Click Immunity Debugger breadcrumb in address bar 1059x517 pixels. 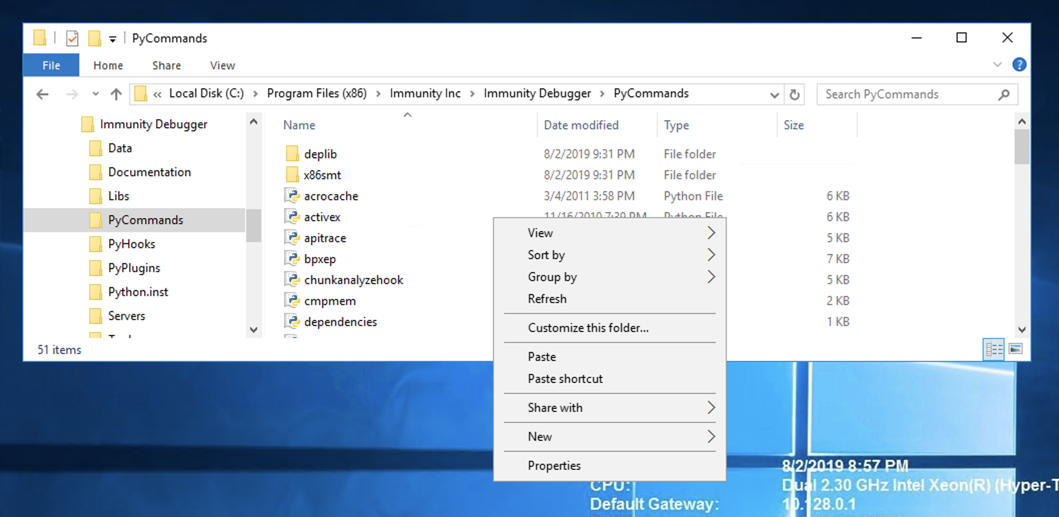click(538, 94)
